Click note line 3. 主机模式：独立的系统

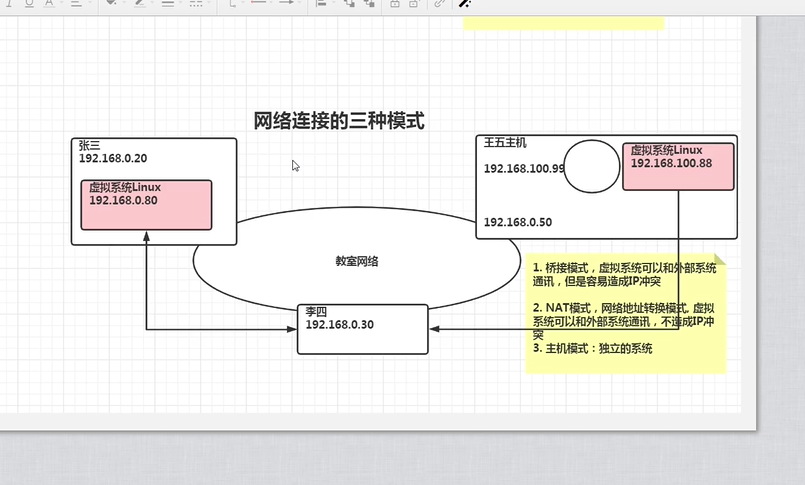592,348
